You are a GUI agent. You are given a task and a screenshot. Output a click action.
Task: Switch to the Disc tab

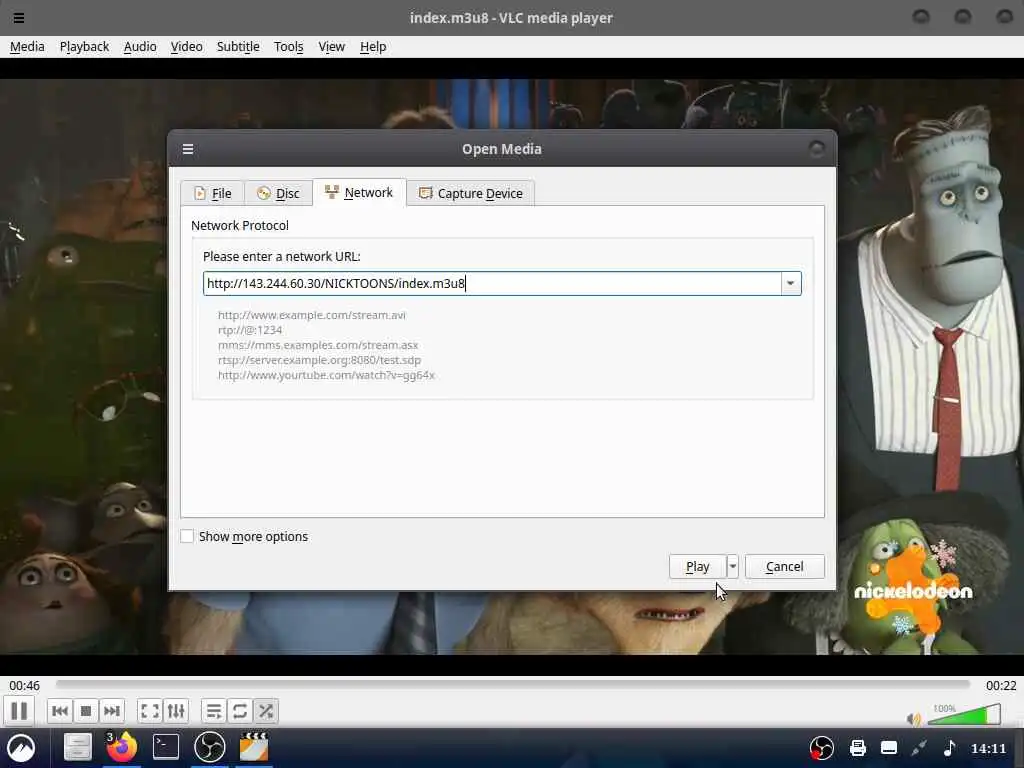click(x=278, y=193)
